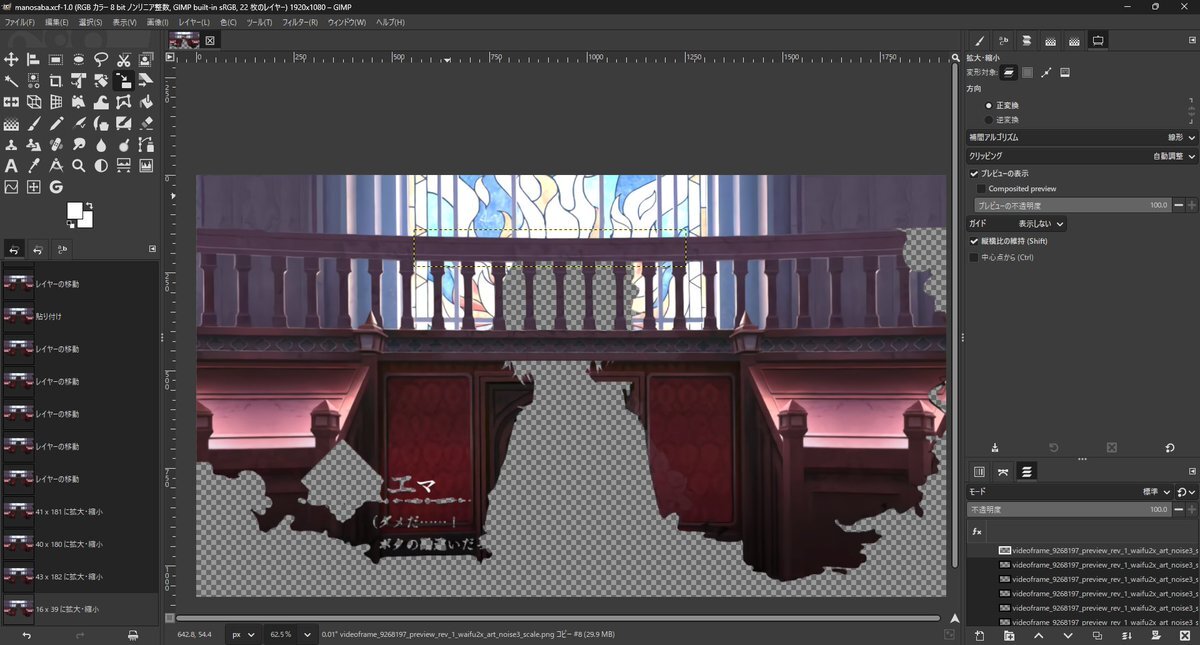Image resolution: width=1200 pixels, height=645 pixels.
Task: Set transform target to layer
Action: [1010, 72]
